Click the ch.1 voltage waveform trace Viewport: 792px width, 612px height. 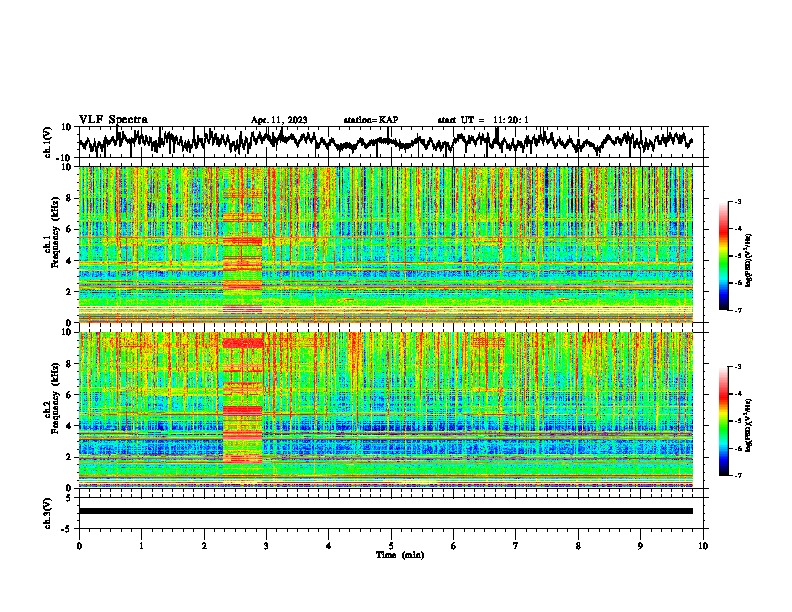click(x=385, y=142)
